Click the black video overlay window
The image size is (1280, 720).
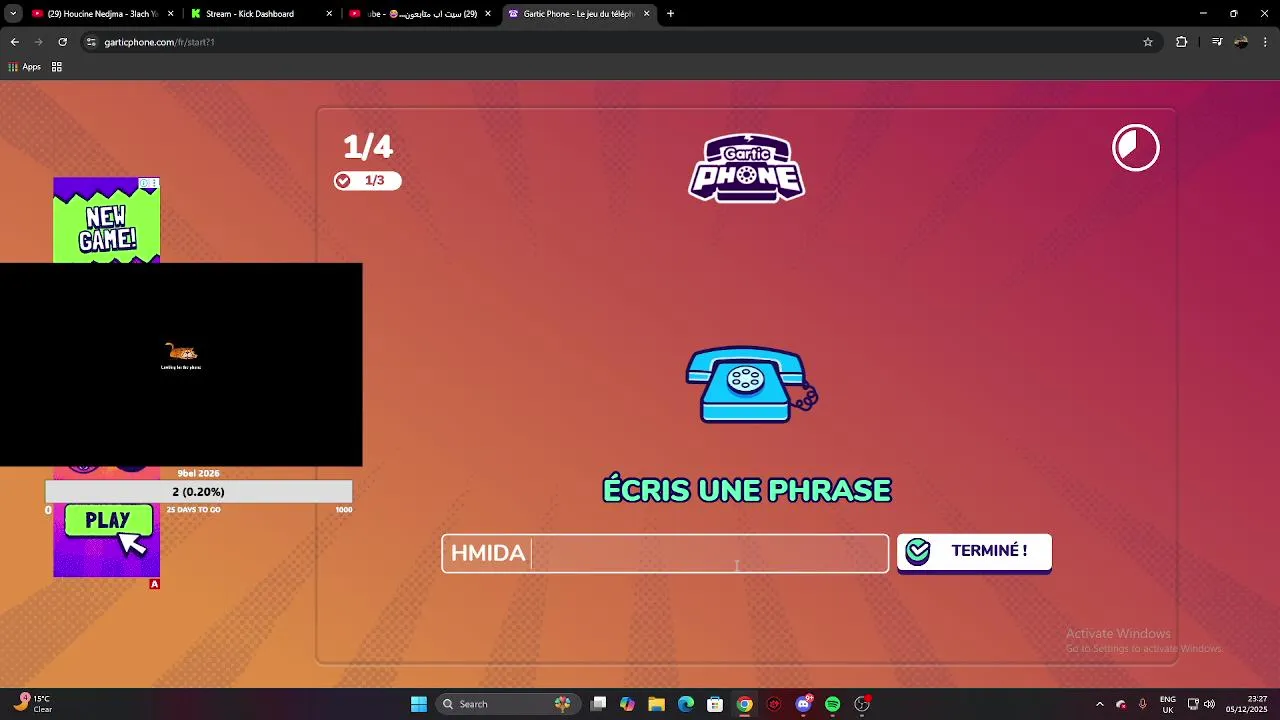181,365
